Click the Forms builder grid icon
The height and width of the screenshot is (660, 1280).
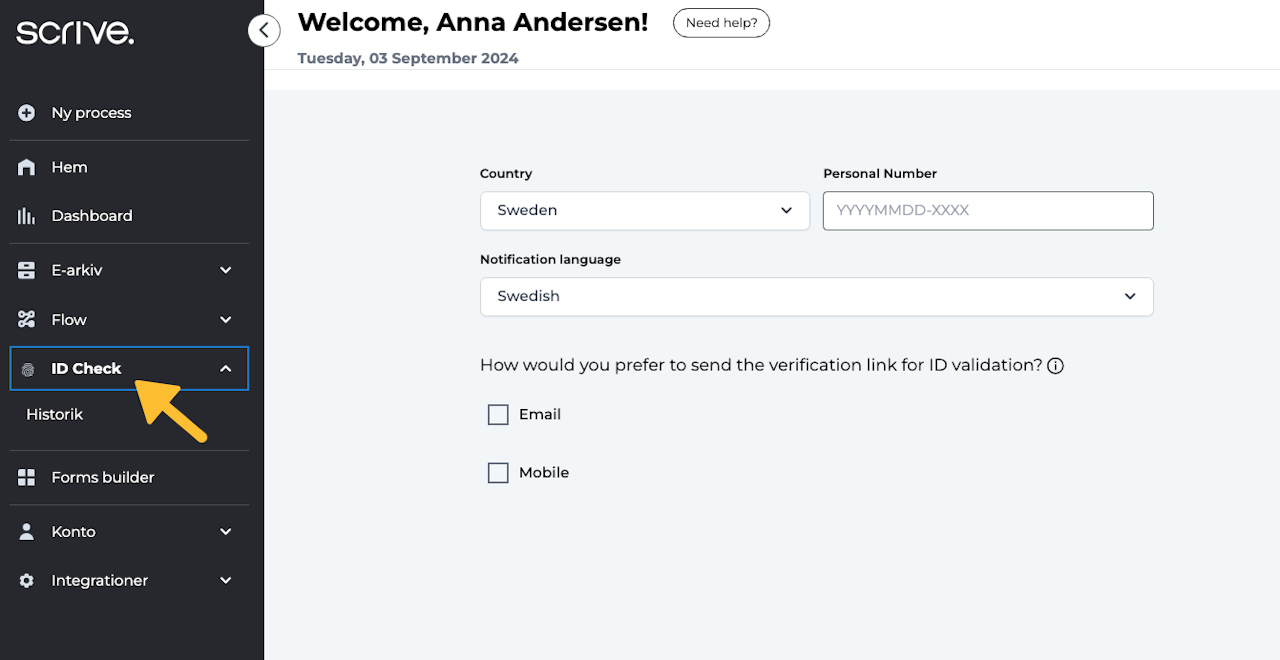tap(27, 478)
